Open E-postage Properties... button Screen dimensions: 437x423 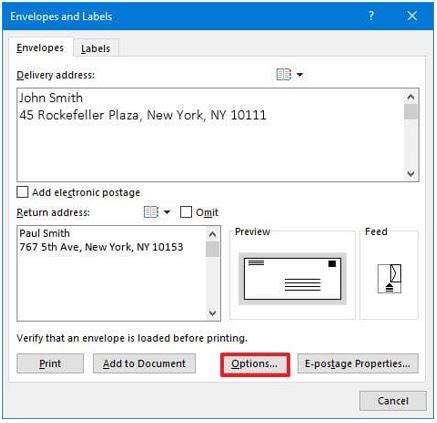point(358,363)
